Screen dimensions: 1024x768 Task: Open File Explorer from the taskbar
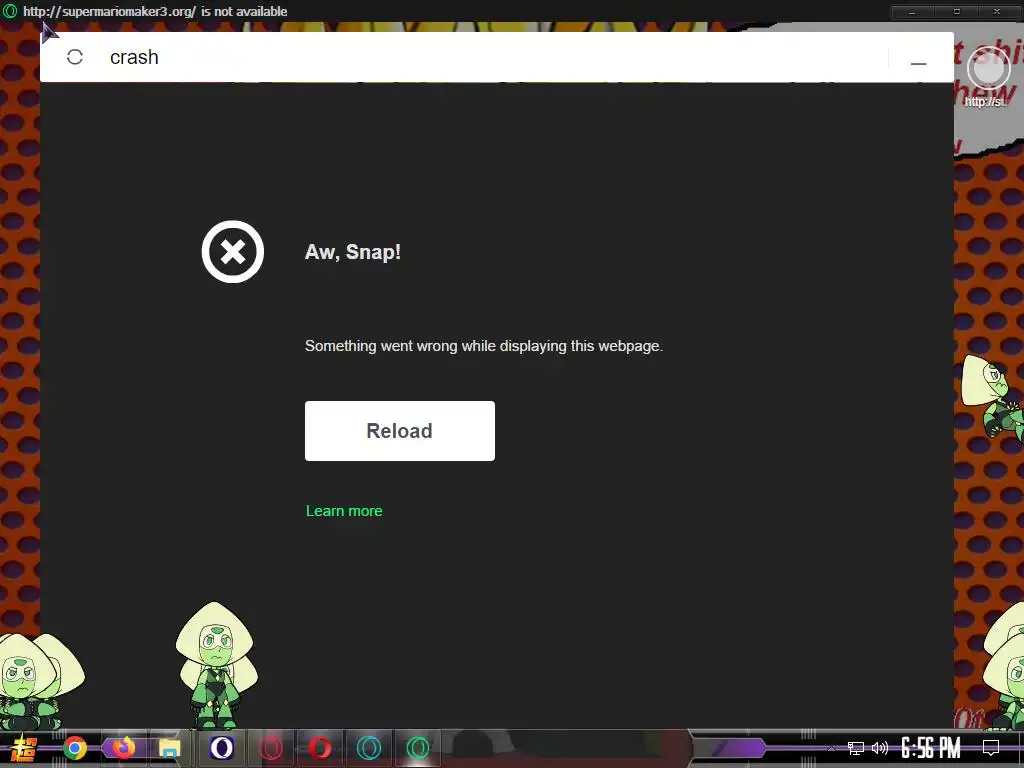pyautogui.click(x=170, y=748)
